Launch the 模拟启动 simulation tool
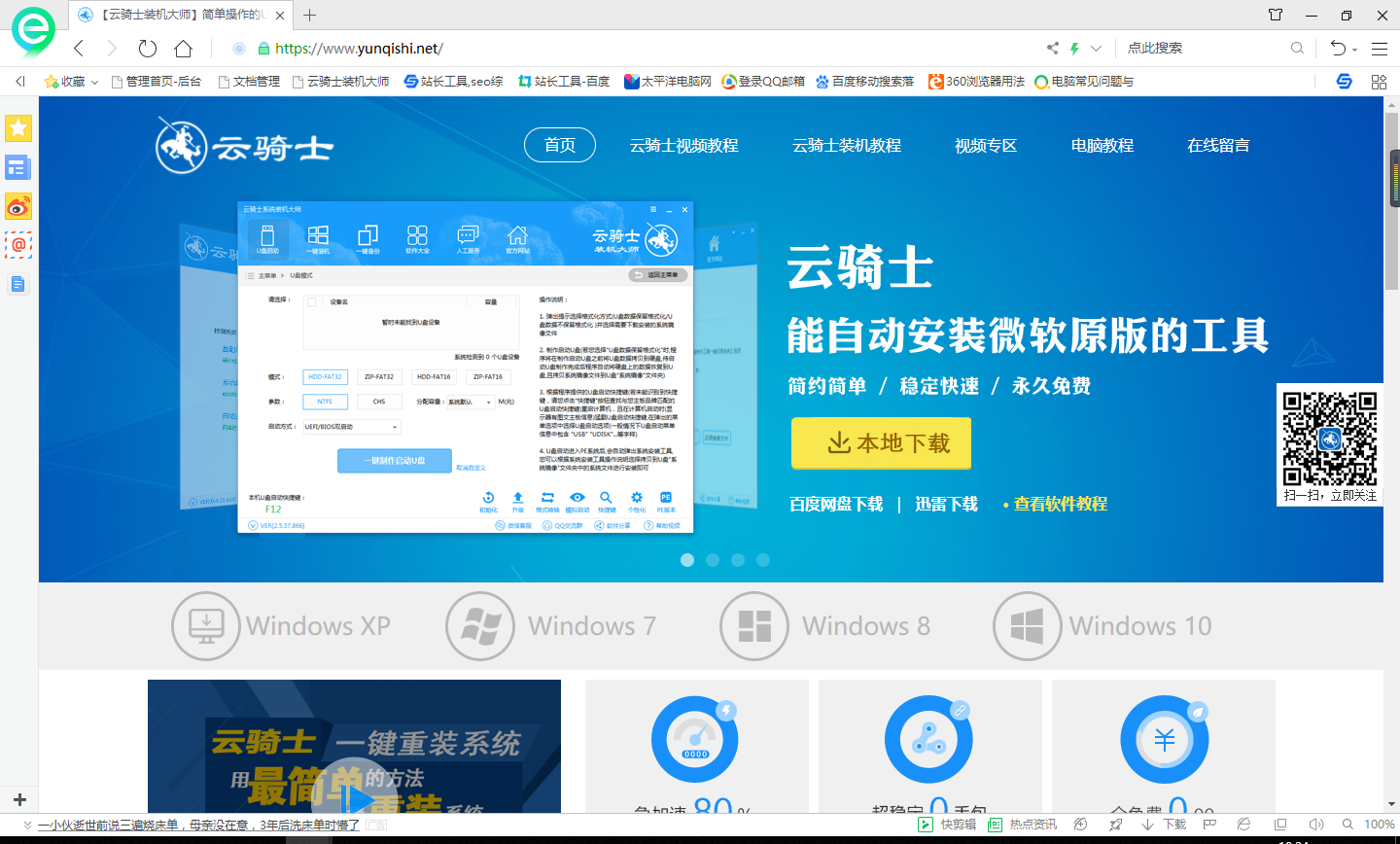Screen dimensions: 1400x844 576,500
